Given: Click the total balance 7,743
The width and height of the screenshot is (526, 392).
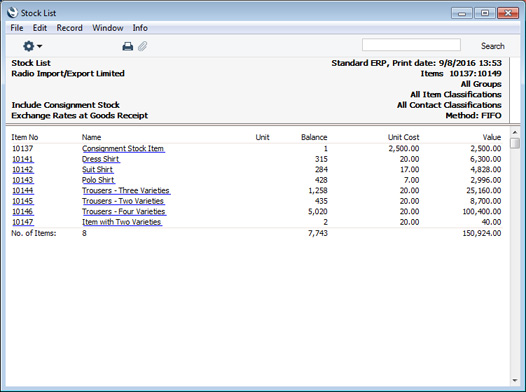Looking at the screenshot, I should point(318,233).
